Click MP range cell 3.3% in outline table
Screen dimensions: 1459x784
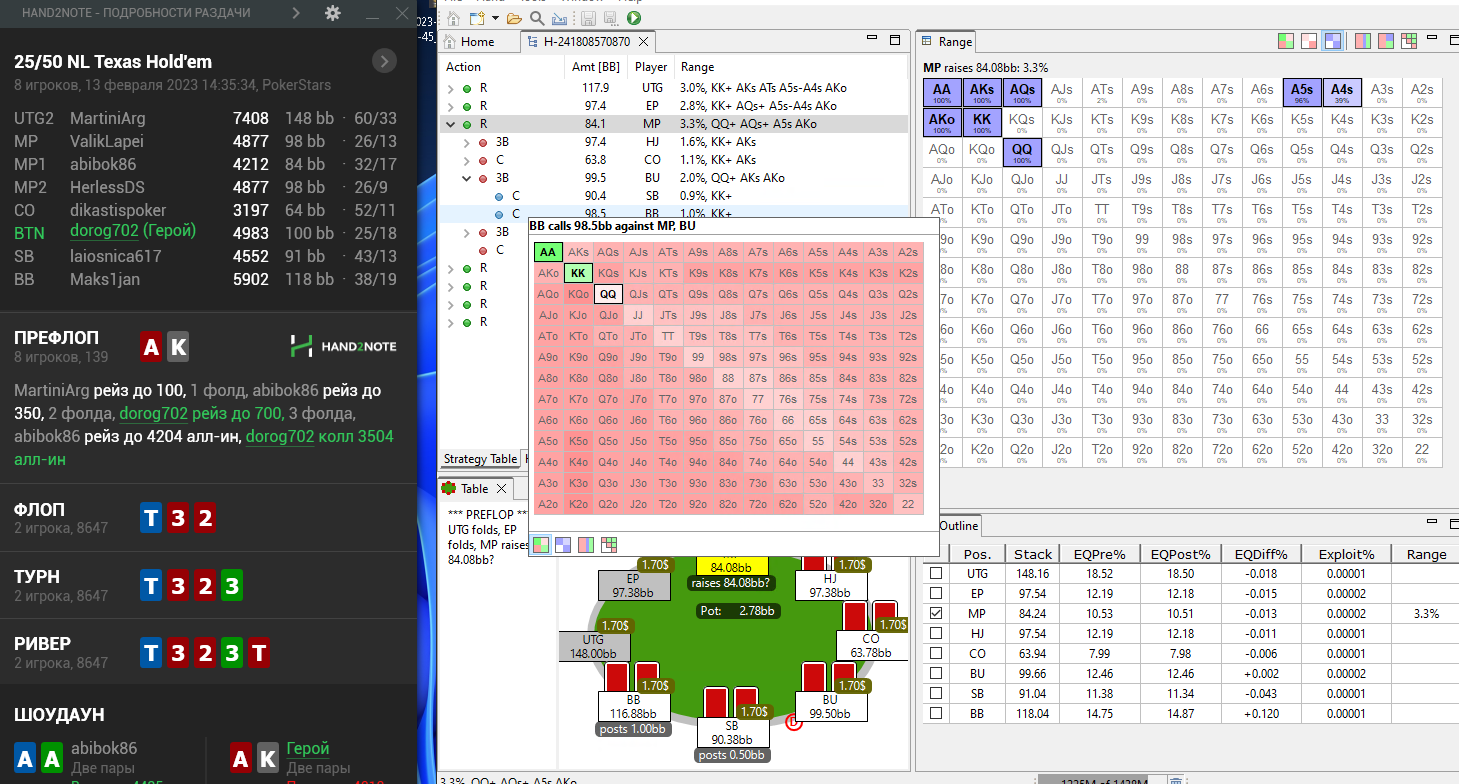[1426, 613]
